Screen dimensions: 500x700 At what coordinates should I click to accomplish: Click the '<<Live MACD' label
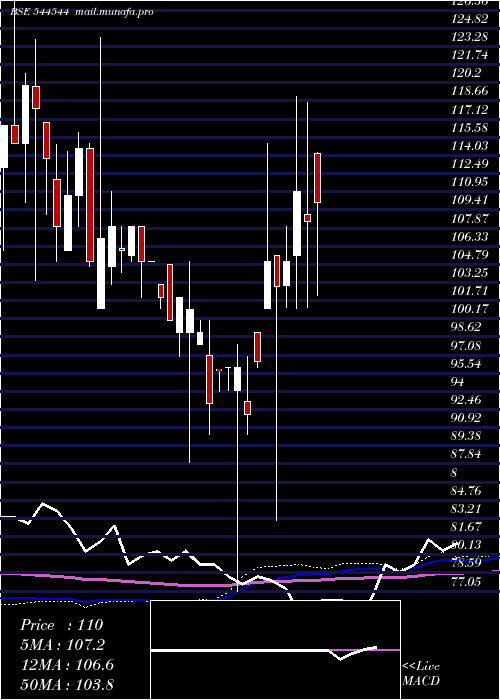click(421, 674)
